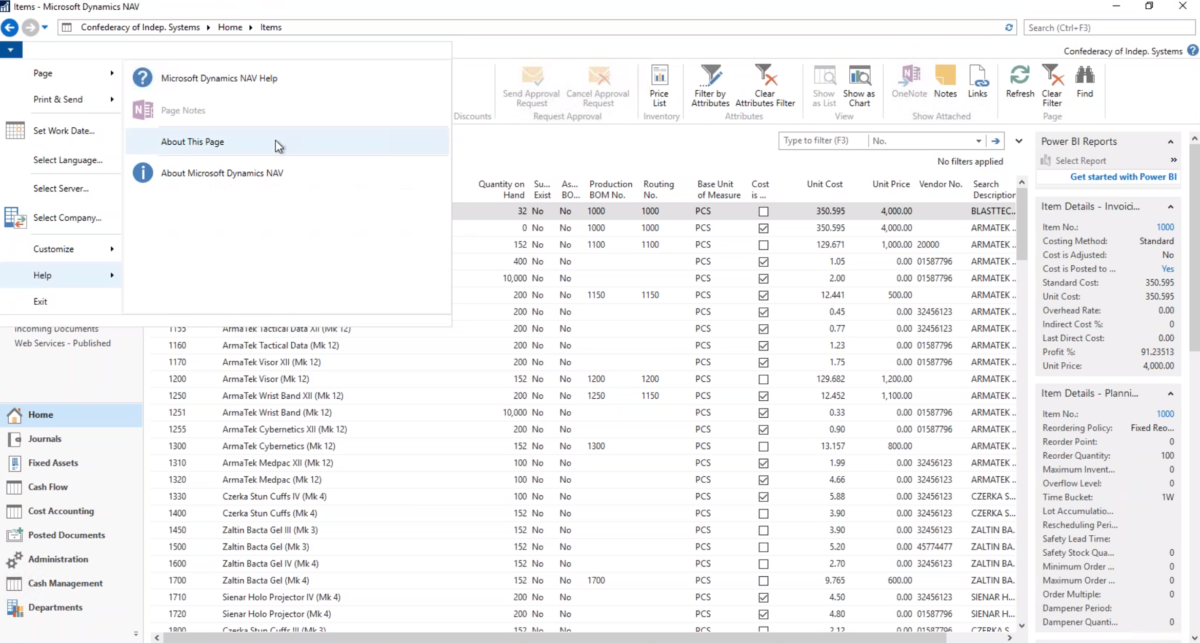
Task: Open About Microsoft Dynamics NAV
Action: (221, 173)
